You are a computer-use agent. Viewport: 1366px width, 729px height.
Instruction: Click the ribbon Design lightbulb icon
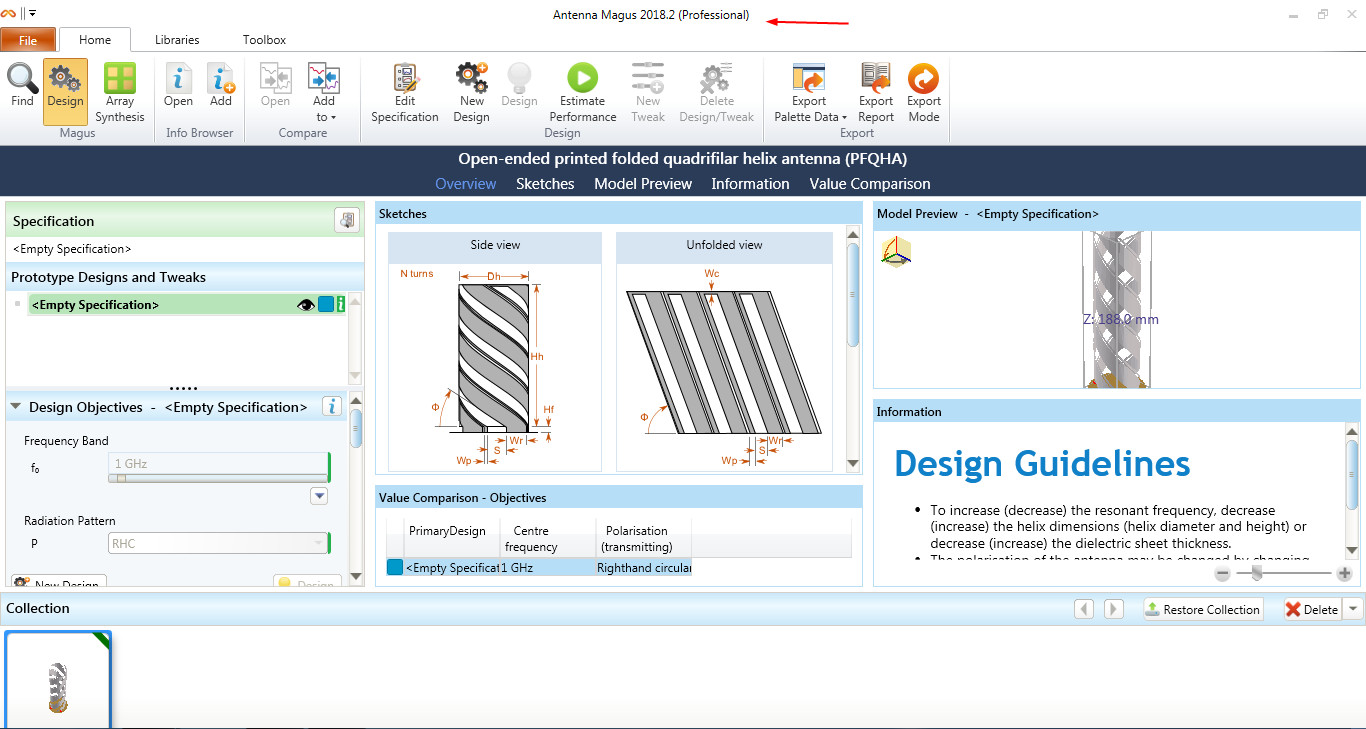point(519,85)
